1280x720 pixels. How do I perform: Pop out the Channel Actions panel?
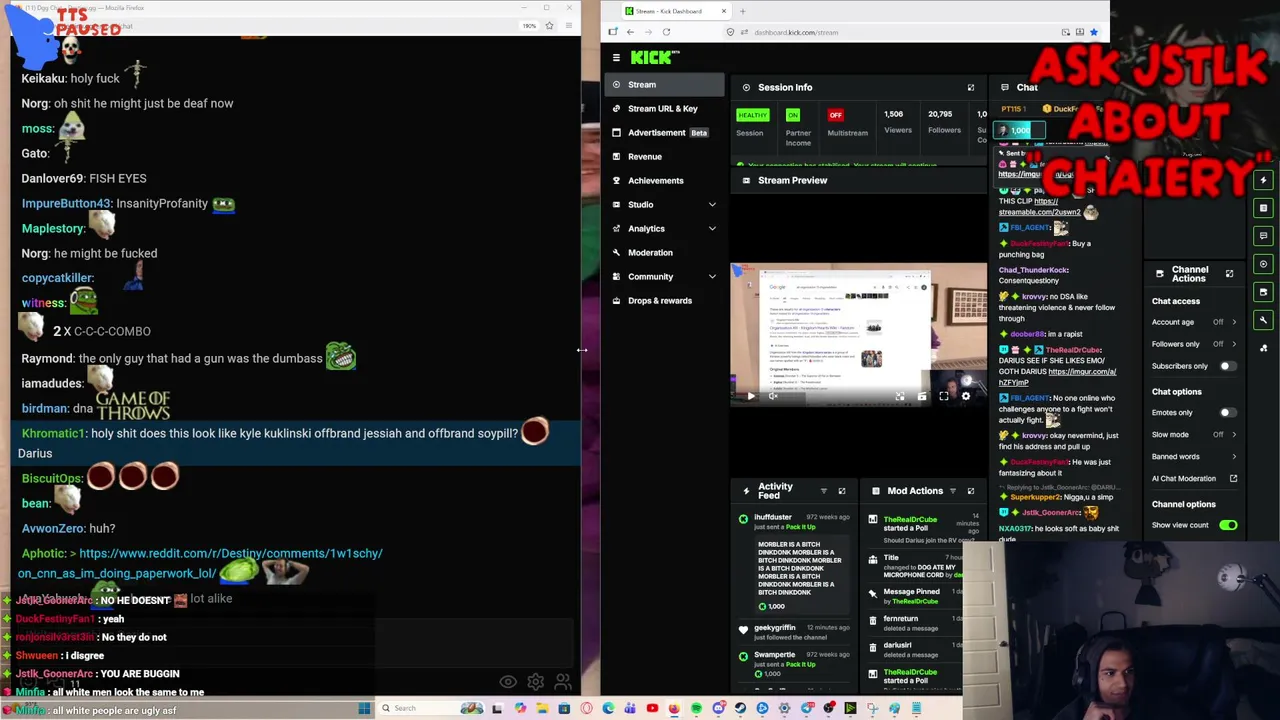pos(1229,274)
